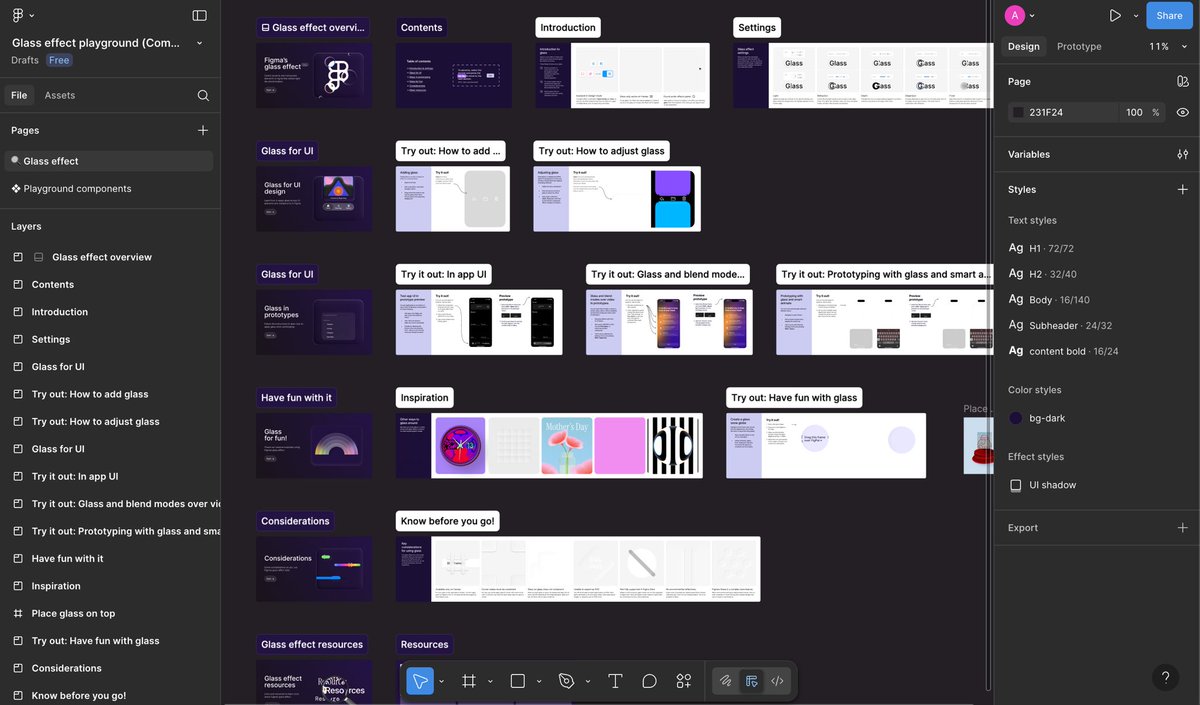Click the Free plan badge

tap(60, 60)
